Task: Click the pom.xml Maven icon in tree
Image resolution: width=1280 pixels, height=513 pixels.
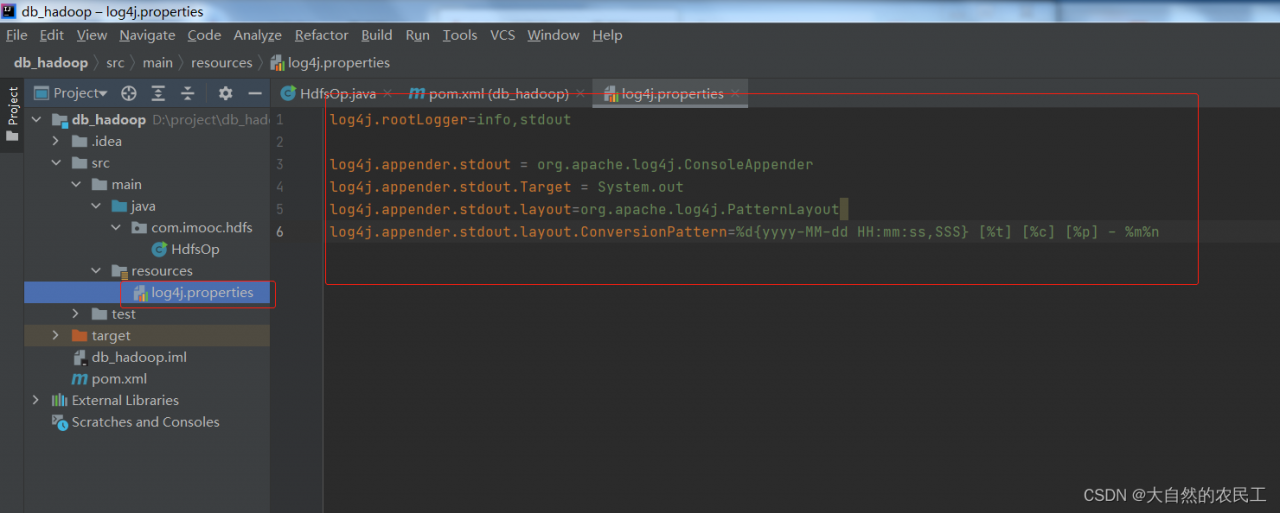Action: pos(79,379)
